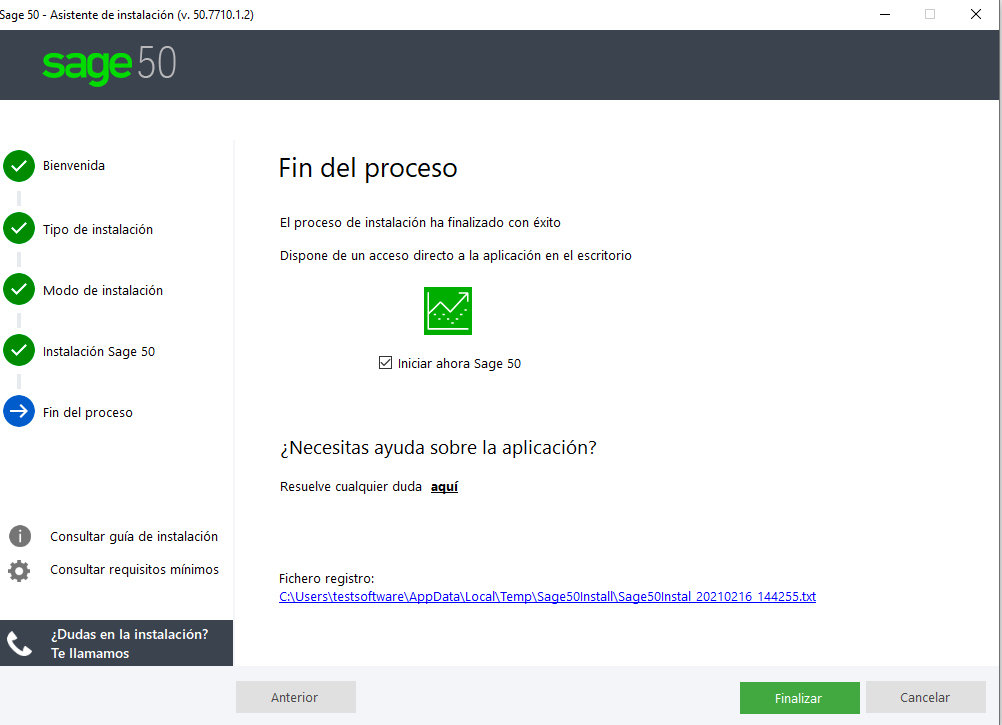
Task: Select the Modo de instalación step label
Action: [x=103, y=291]
